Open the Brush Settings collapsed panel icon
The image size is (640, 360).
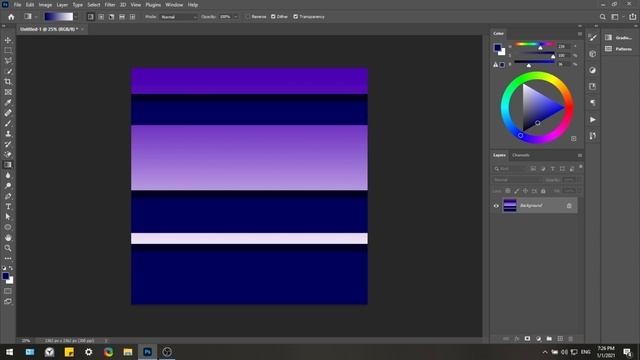pyautogui.click(x=593, y=38)
